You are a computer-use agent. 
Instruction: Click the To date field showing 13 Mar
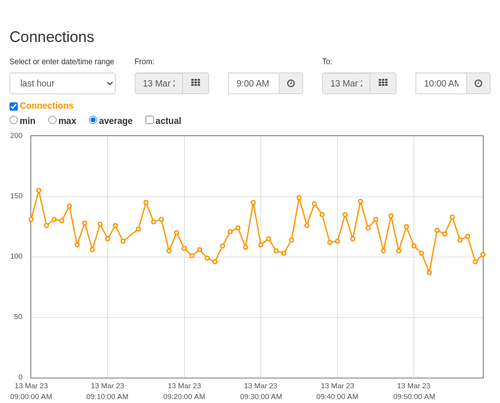pos(346,83)
